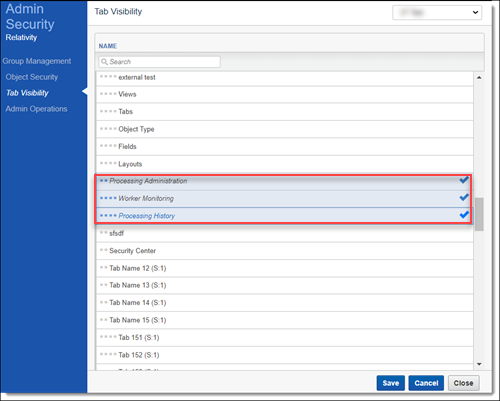The height and width of the screenshot is (401, 500).
Task: Click the vertical scrollbar thumb
Action: 479,214
